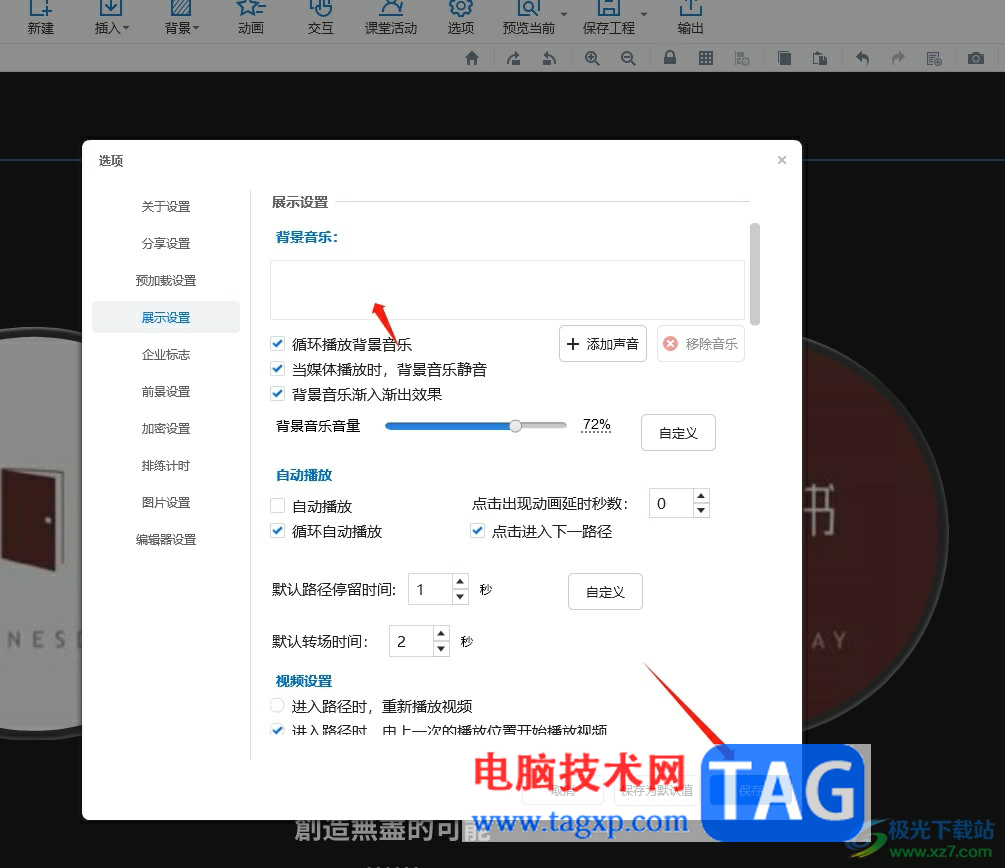The height and width of the screenshot is (868, 1005).
Task: Click the copy icon in toolbar
Action: (784, 58)
